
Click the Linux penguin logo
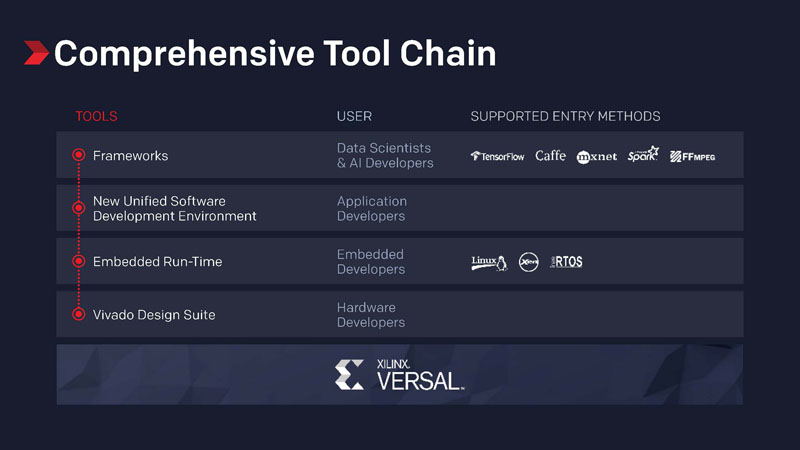(489, 263)
